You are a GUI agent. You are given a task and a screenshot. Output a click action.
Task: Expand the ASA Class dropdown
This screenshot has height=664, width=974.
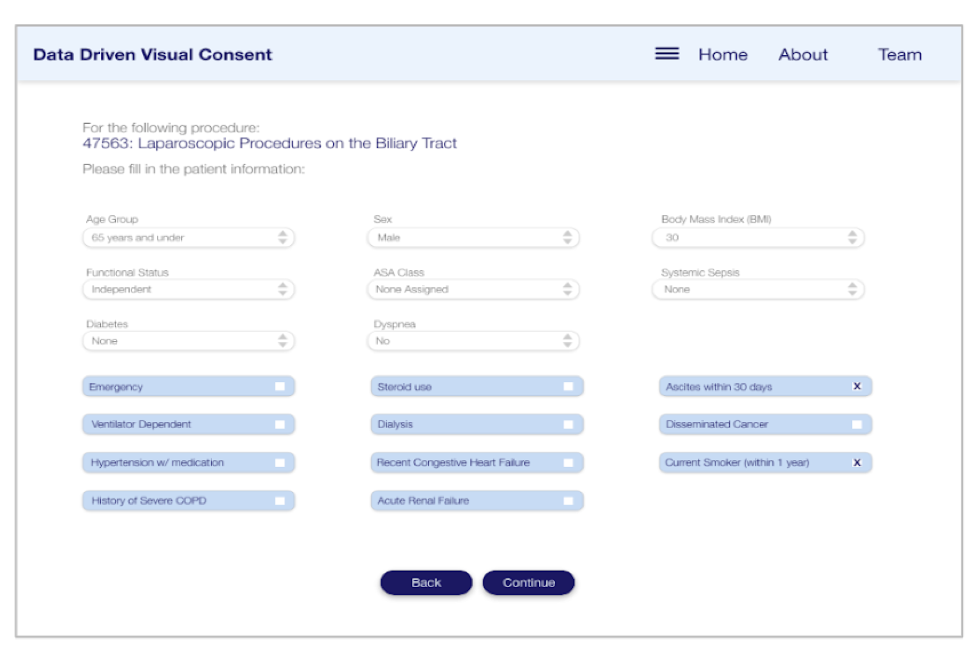(x=473, y=289)
